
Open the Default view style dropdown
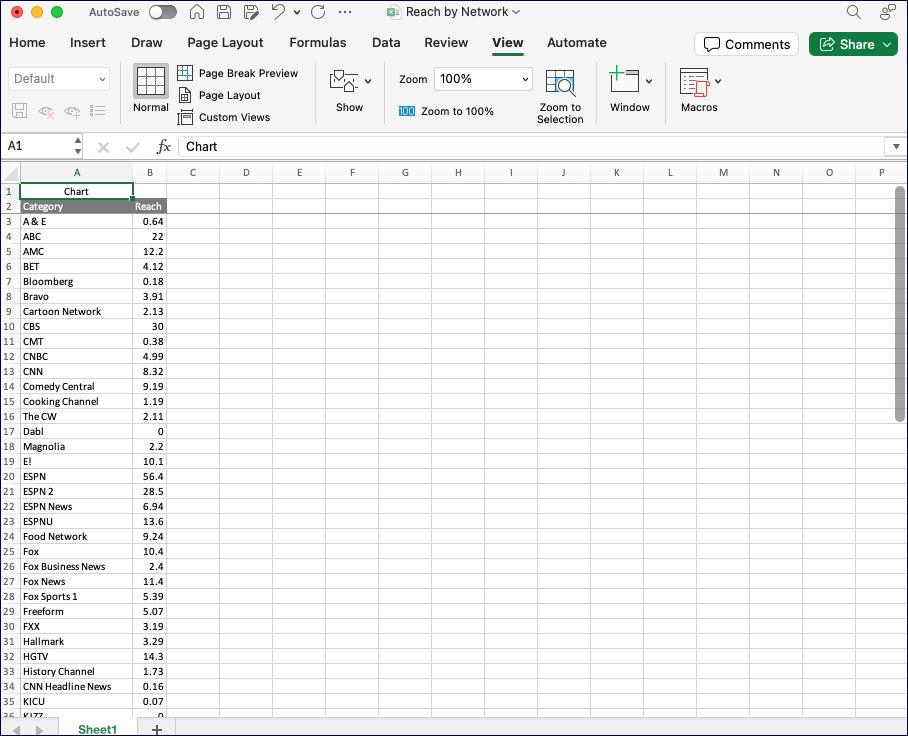tap(58, 78)
